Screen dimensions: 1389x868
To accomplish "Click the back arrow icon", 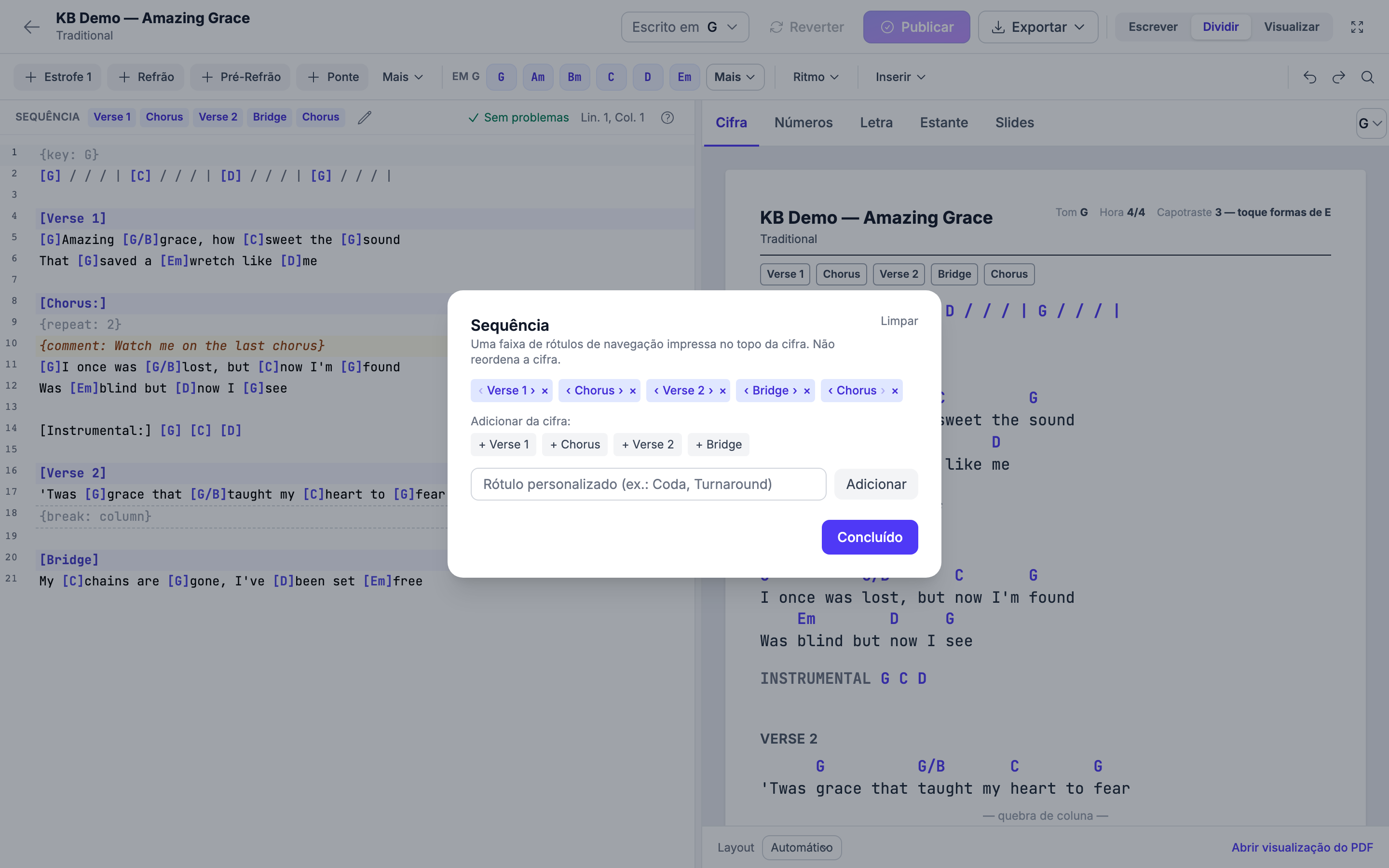I will (x=31, y=27).
